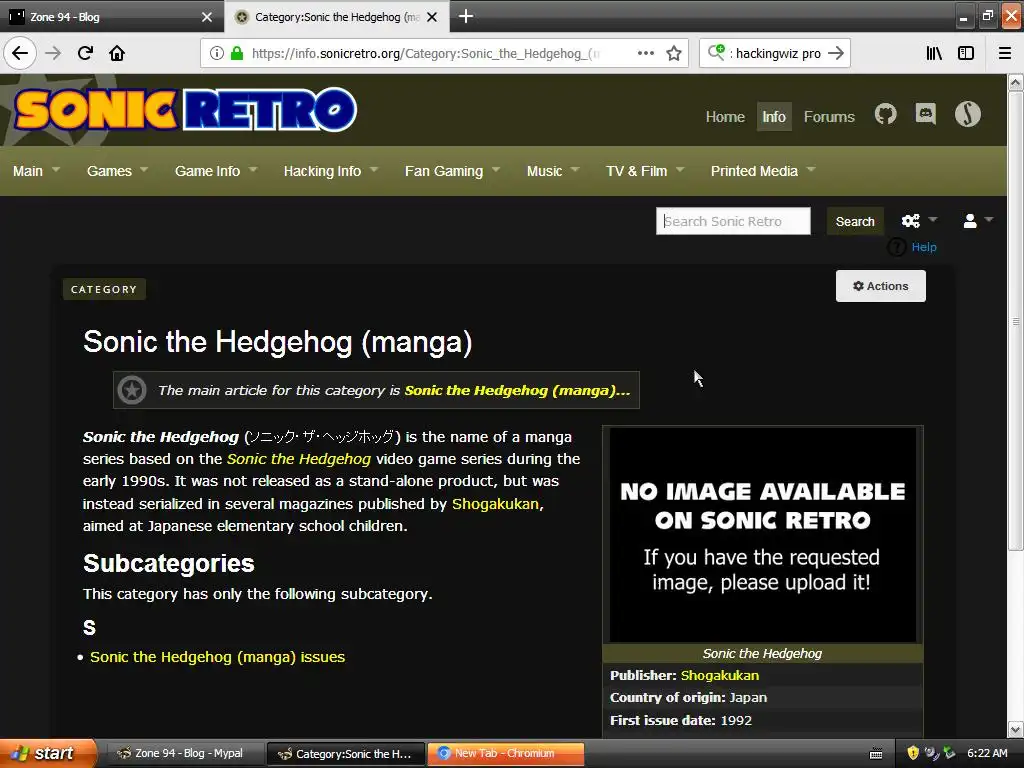
Task: Expand the Hacking Info menu
Action: point(330,170)
